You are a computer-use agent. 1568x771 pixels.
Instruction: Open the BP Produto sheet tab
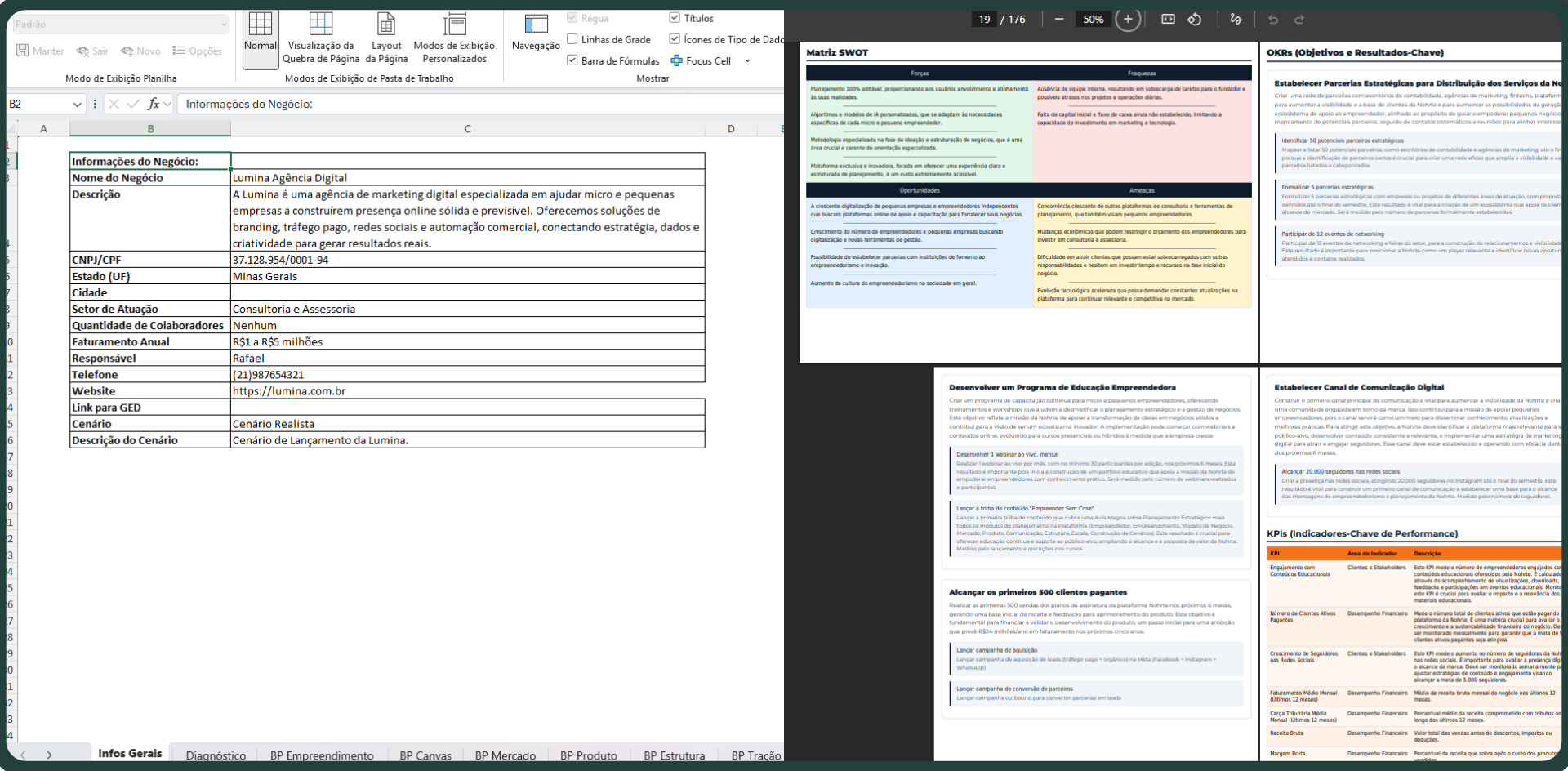589,755
